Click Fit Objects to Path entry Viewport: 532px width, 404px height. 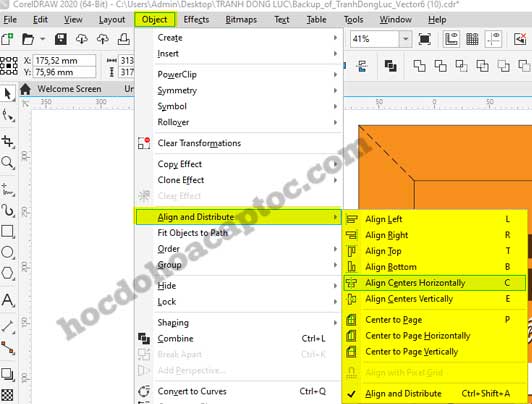pyautogui.click(x=239, y=233)
